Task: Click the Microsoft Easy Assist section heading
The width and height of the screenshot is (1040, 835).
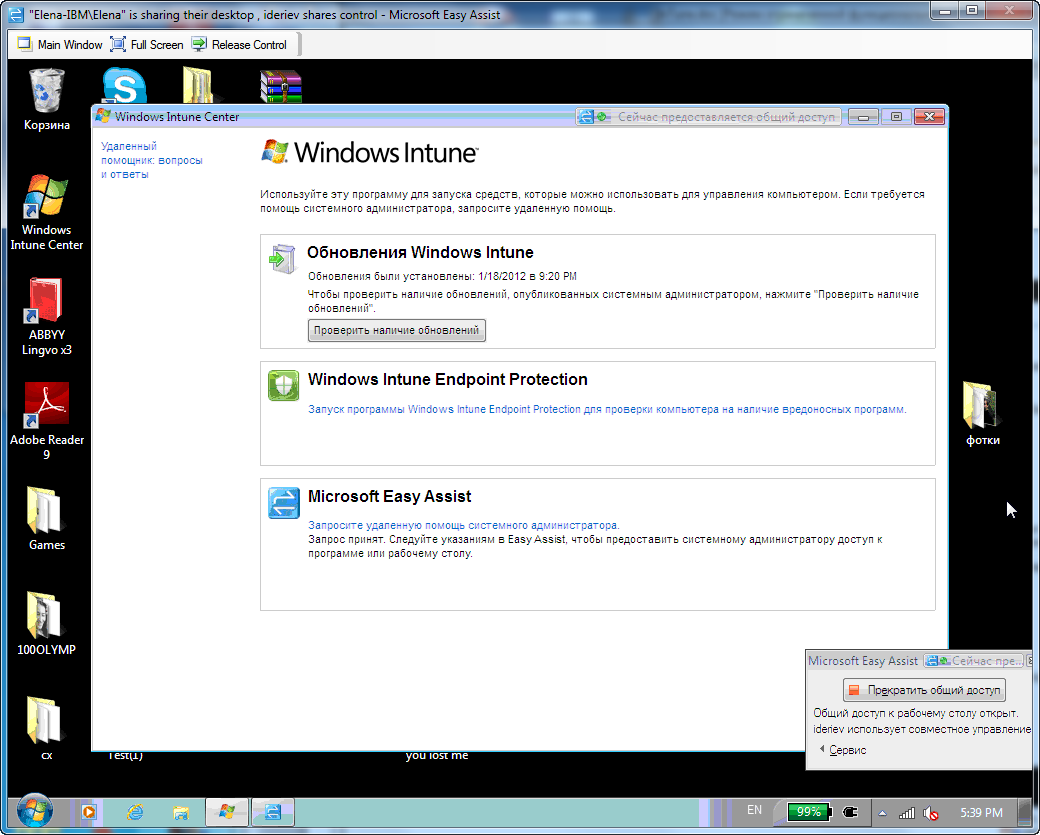Action: point(389,496)
